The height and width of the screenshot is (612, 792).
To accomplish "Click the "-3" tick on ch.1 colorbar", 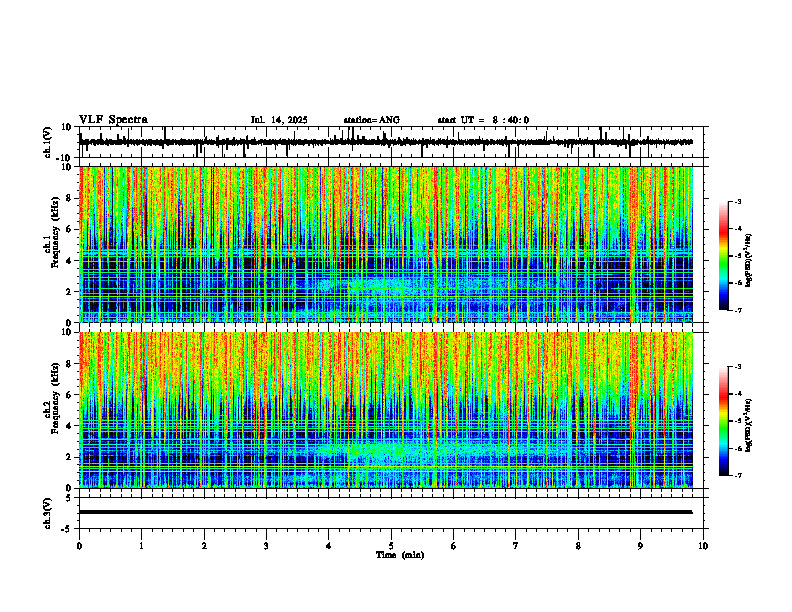I will pos(738,201).
